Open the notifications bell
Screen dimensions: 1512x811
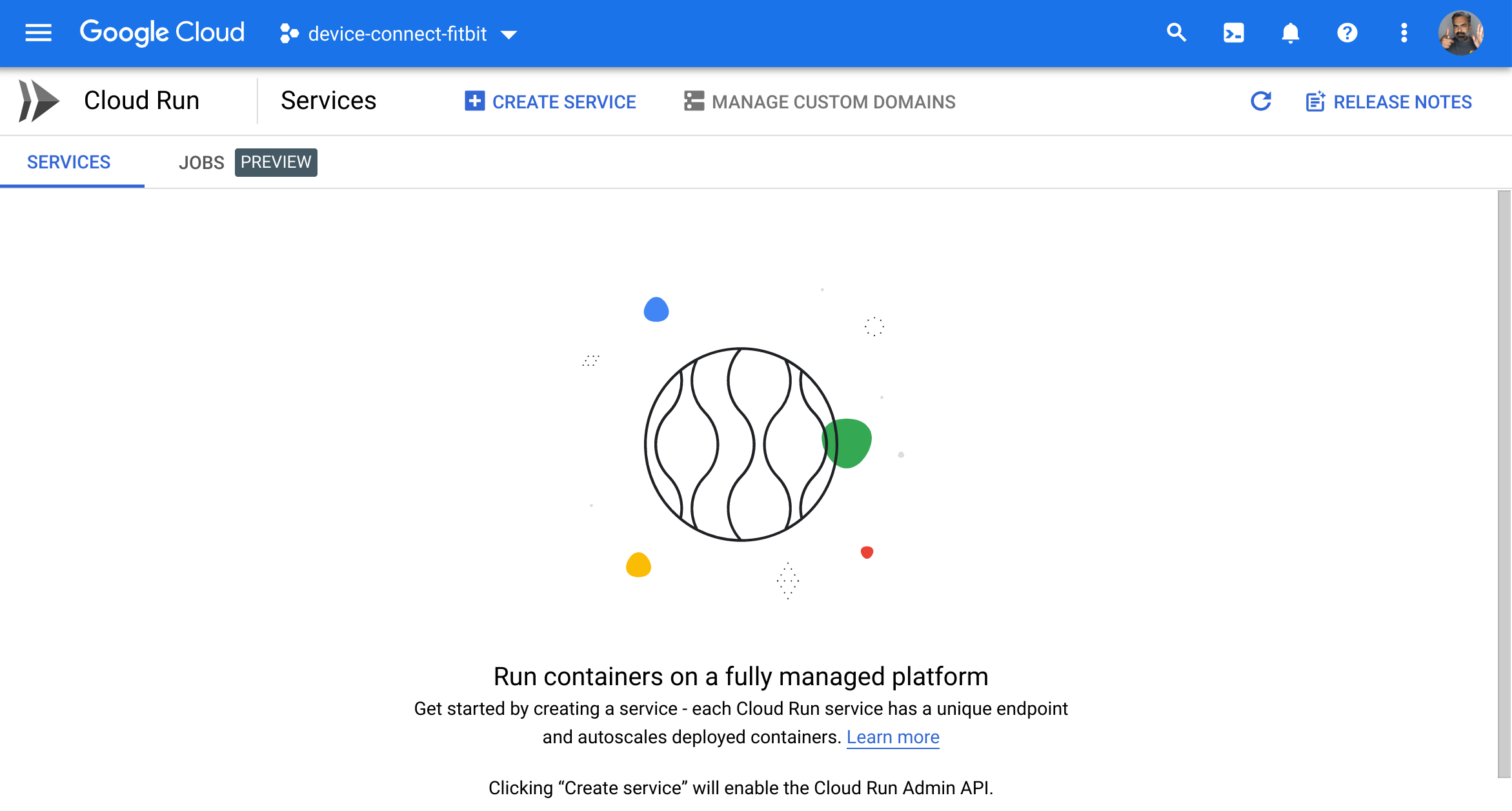(x=1290, y=33)
